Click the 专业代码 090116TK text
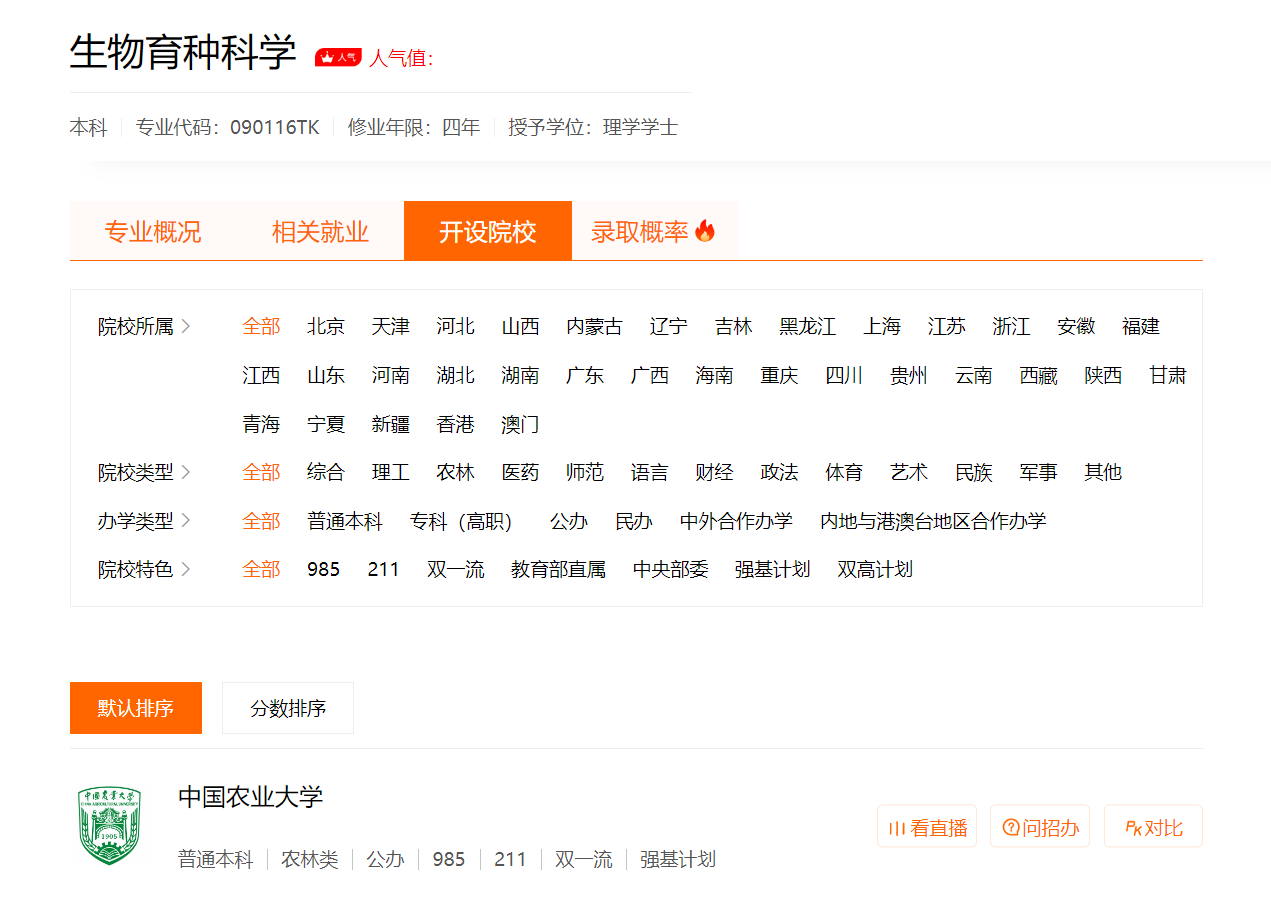Screen dimensions: 1271x897 tap(228, 127)
